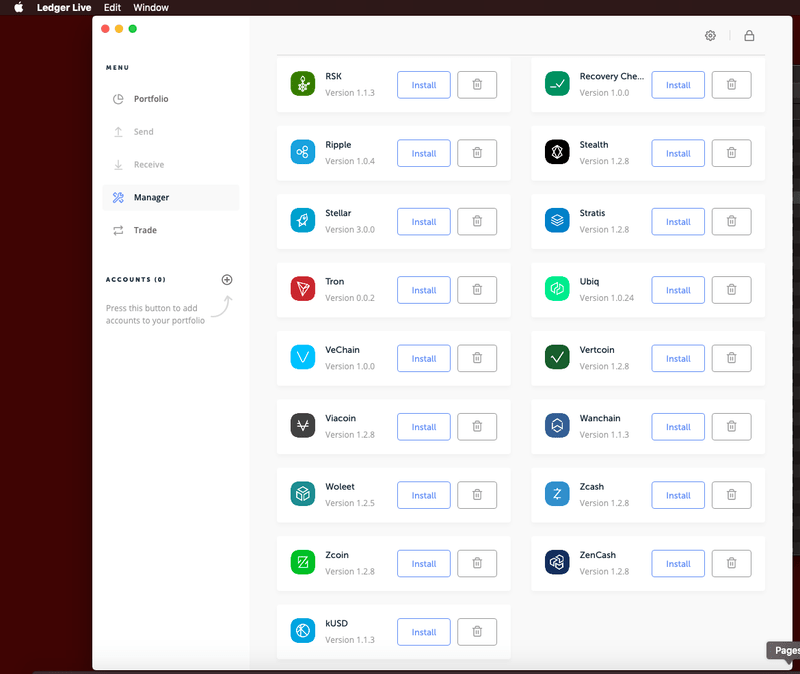
Task: Click the plus button to add accounts
Action: coord(227,279)
